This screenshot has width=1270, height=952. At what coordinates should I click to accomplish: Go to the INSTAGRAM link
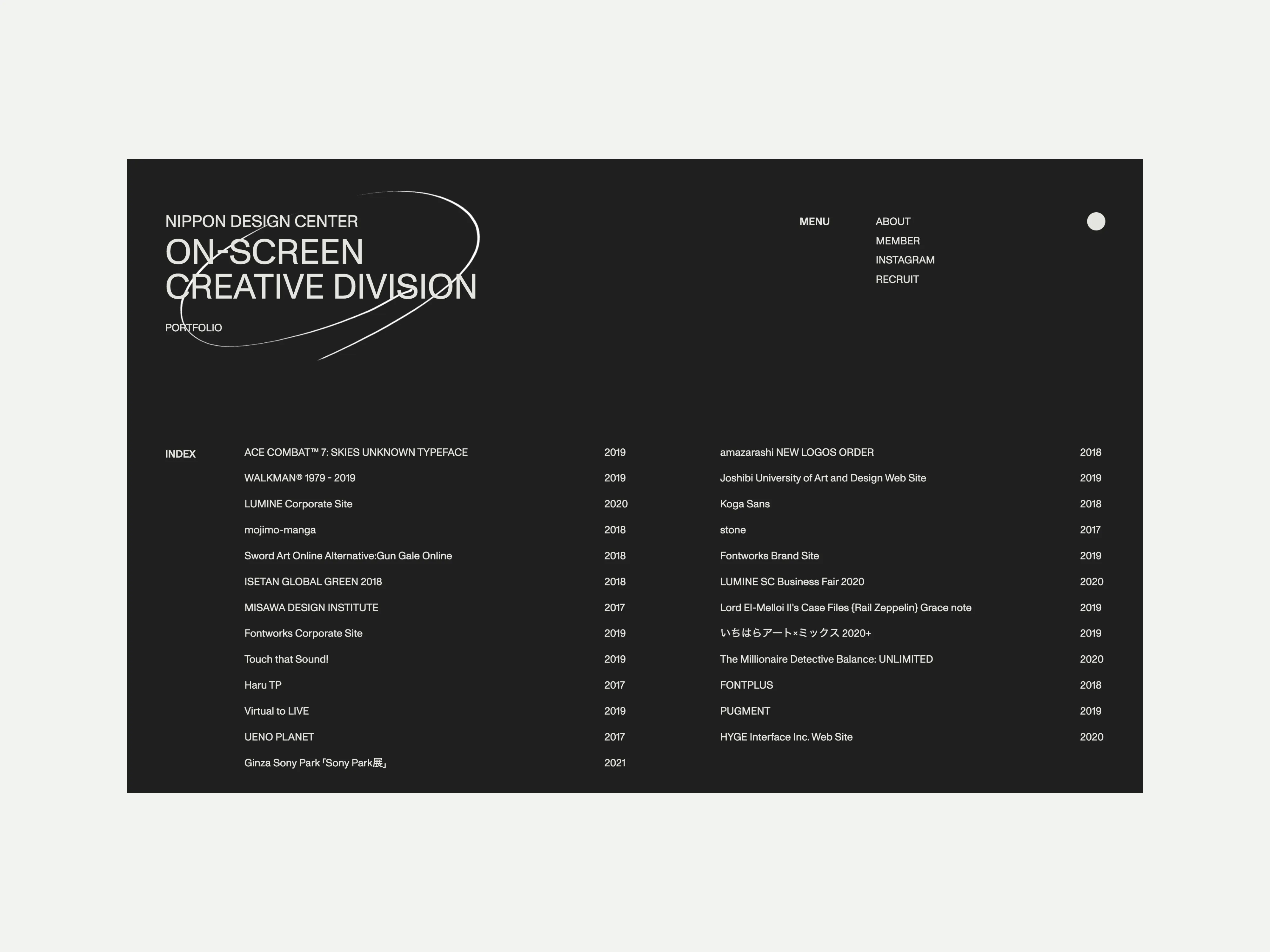pyautogui.click(x=904, y=260)
